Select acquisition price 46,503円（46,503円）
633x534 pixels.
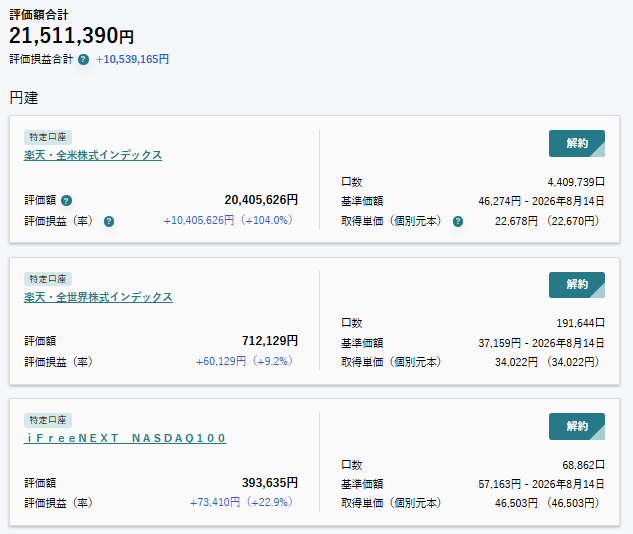[547, 503]
